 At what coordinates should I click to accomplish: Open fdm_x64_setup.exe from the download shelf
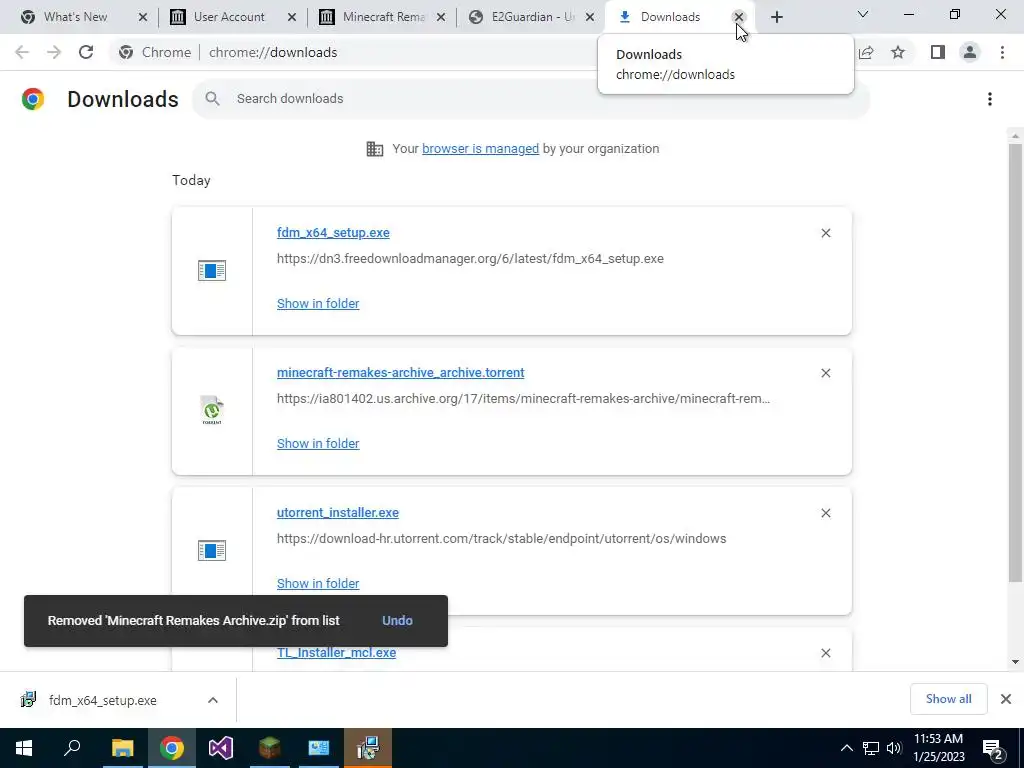coord(103,700)
